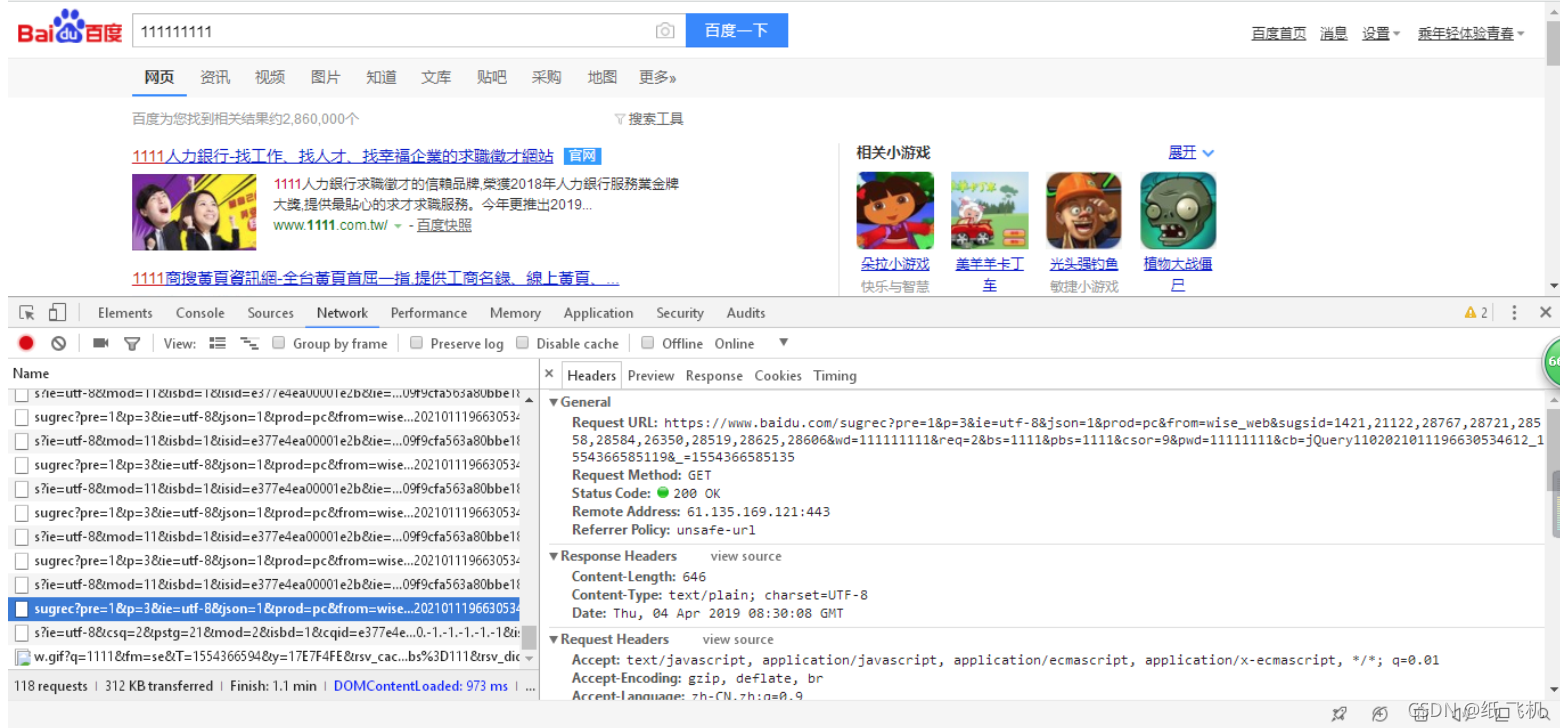Open the camera image search icon

665,31
